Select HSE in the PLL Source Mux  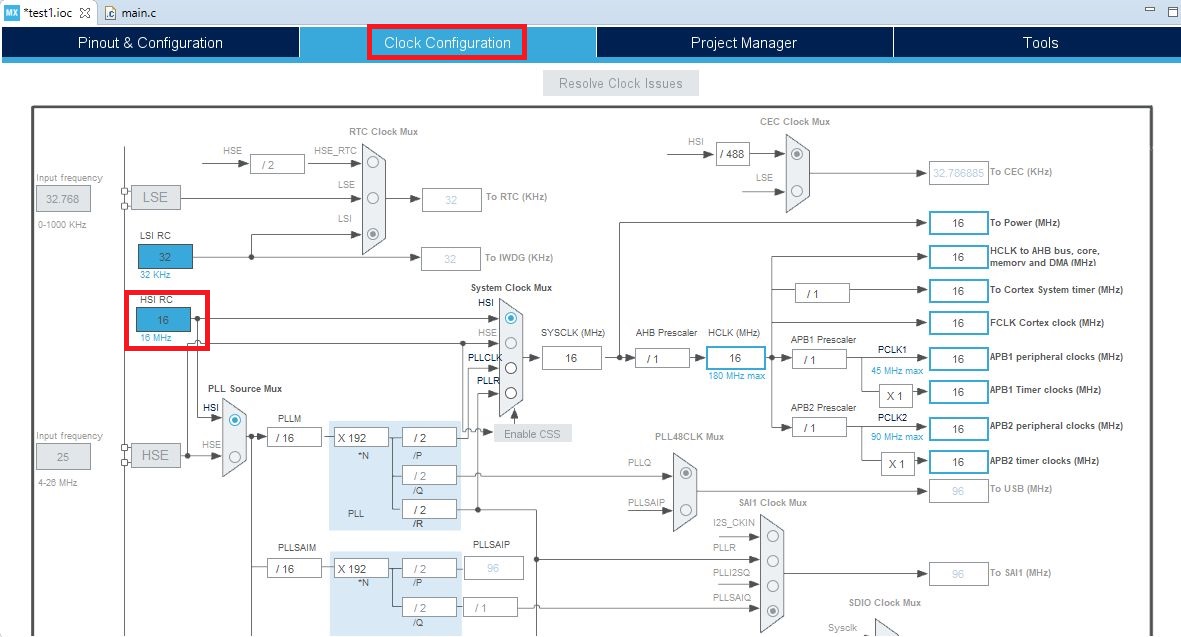[x=234, y=455]
